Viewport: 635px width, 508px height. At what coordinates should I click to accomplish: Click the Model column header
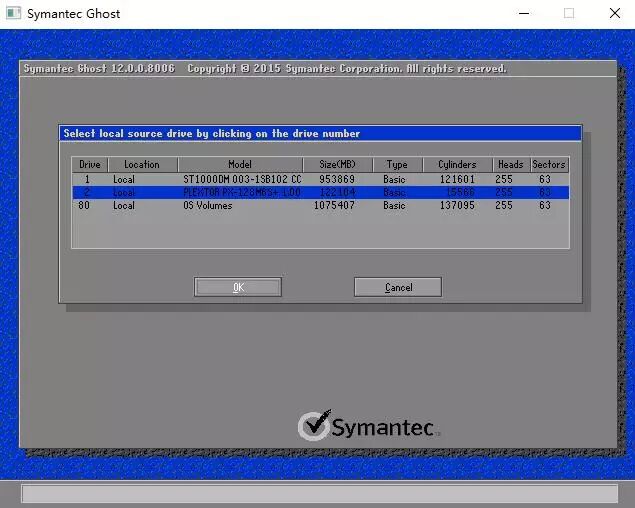(240, 164)
